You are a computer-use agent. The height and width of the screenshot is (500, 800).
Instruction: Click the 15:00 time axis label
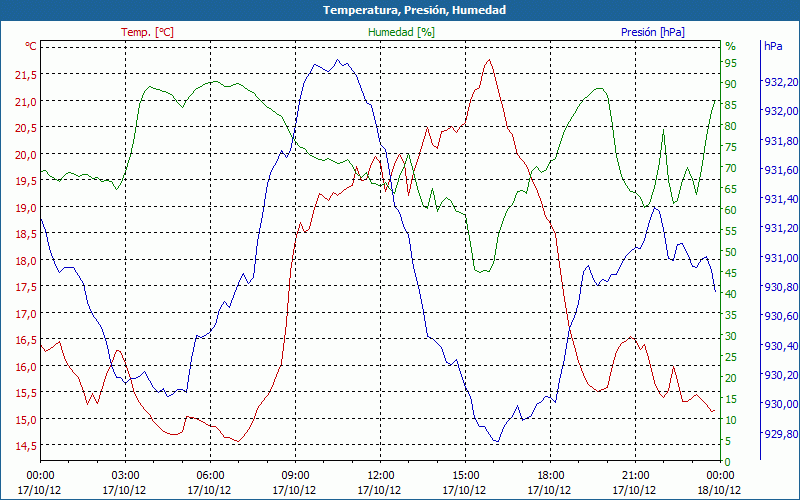[465, 476]
